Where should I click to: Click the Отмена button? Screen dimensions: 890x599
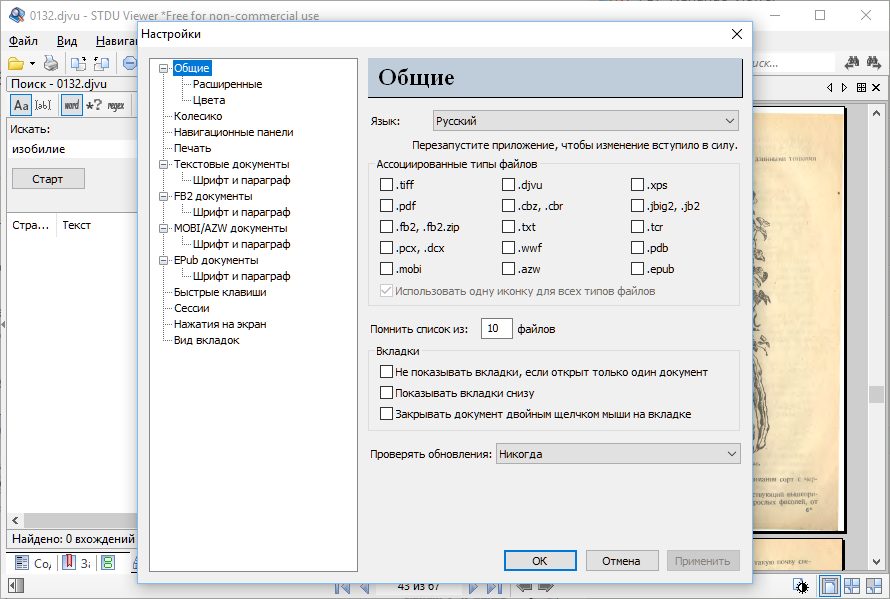[621, 561]
